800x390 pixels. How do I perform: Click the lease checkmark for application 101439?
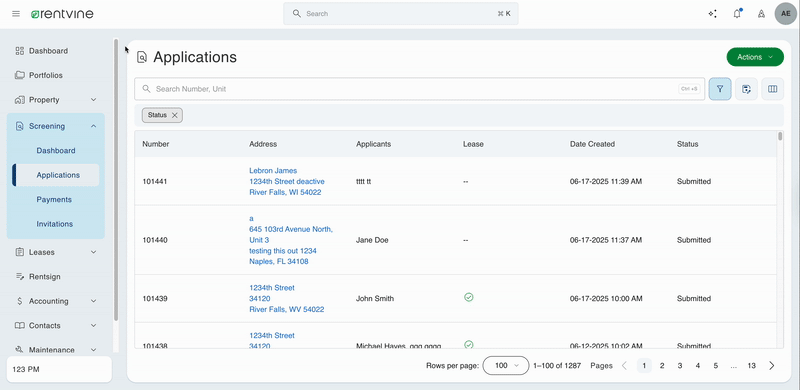coord(468,297)
